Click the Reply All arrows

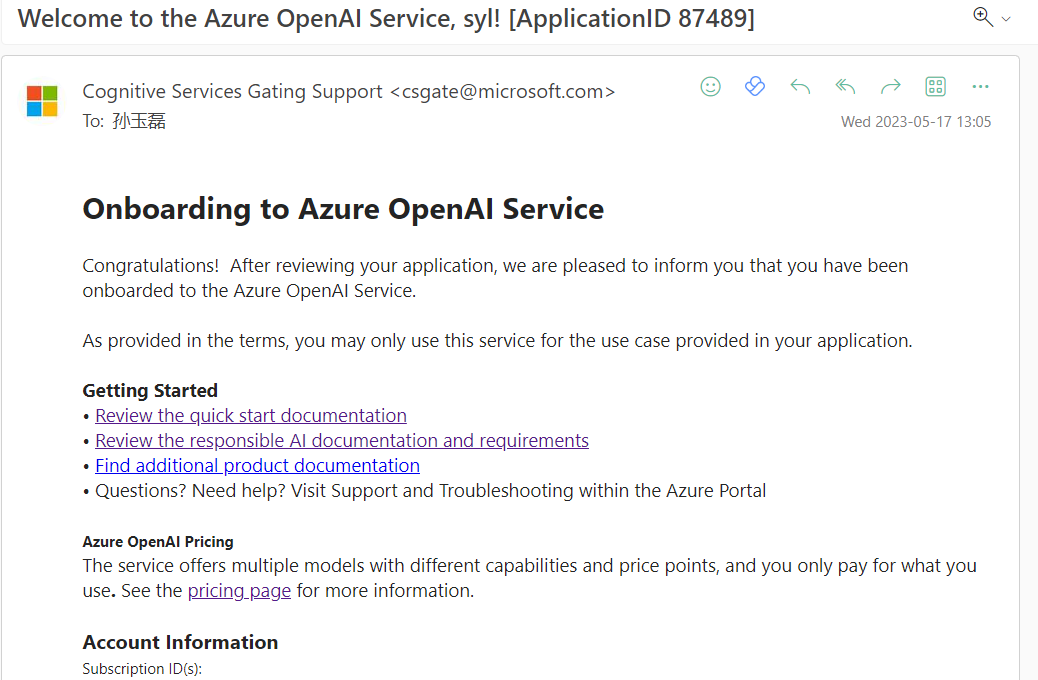(x=845, y=87)
